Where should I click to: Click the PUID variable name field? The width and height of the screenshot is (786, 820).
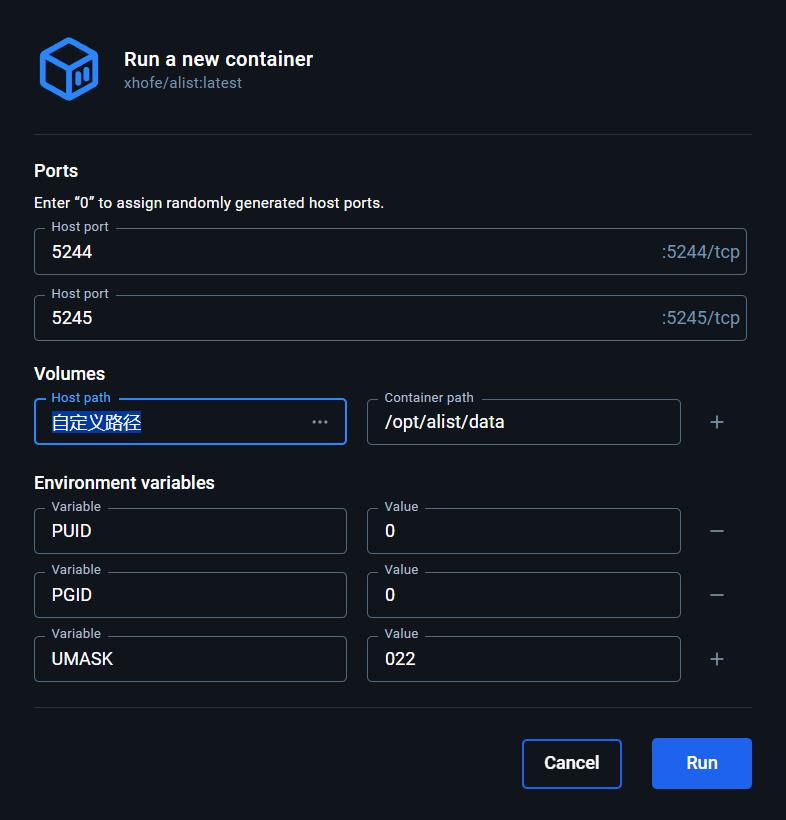pyautogui.click(x=190, y=531)
